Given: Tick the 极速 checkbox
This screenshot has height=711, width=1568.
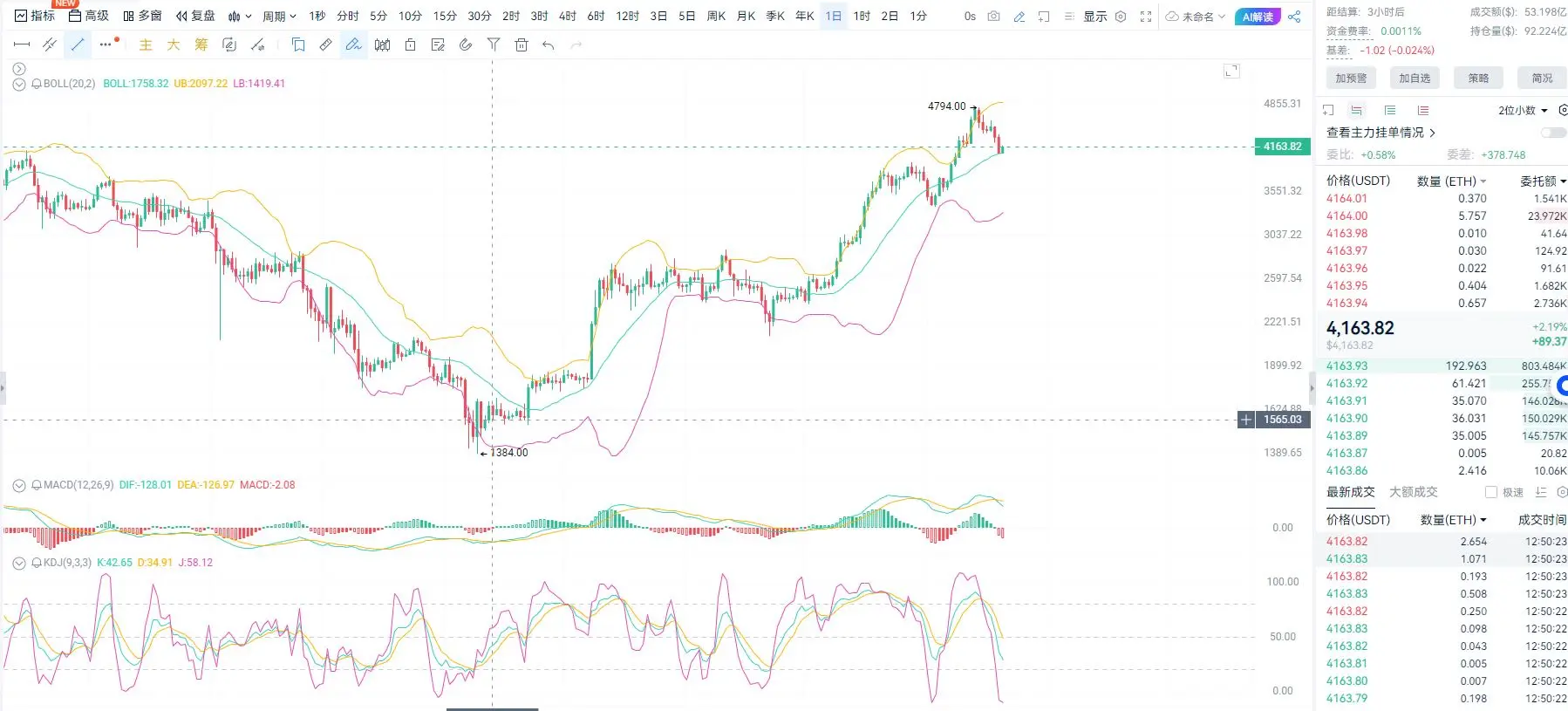Looking at the screenshot, I should coord(1491,492).
